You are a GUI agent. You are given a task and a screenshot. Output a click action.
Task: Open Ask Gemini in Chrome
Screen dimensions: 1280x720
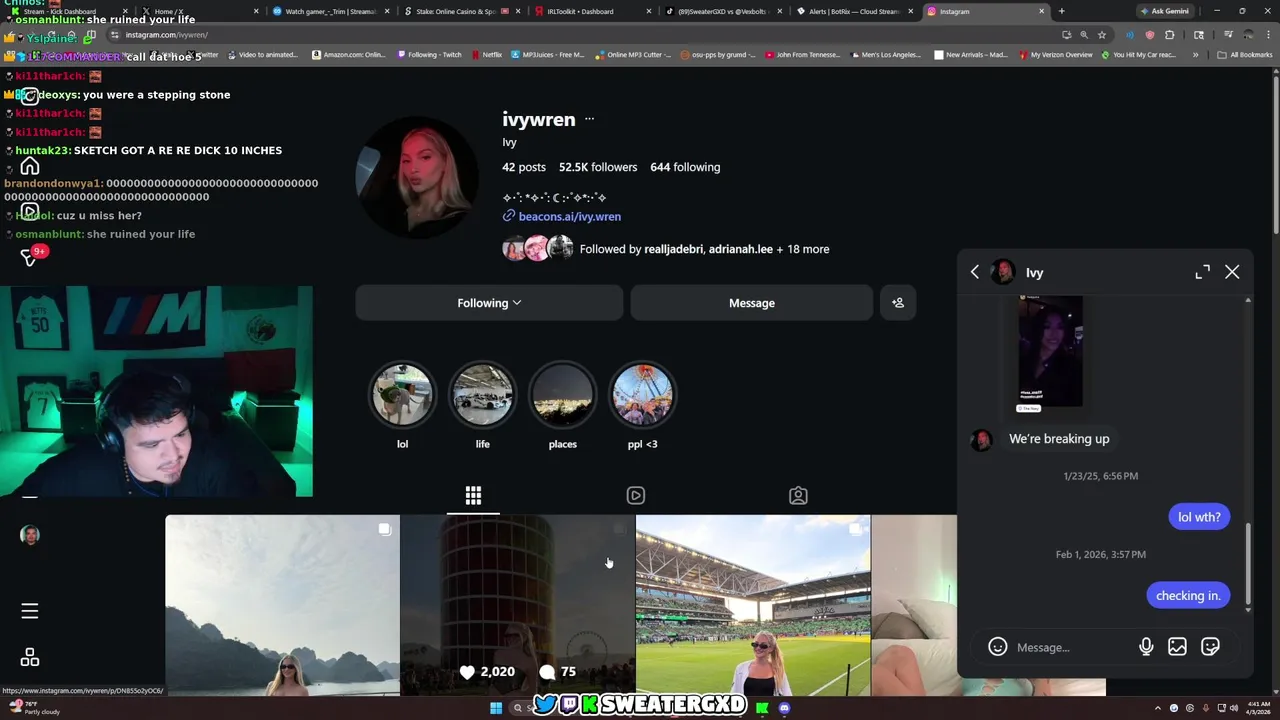point(1164,11)
